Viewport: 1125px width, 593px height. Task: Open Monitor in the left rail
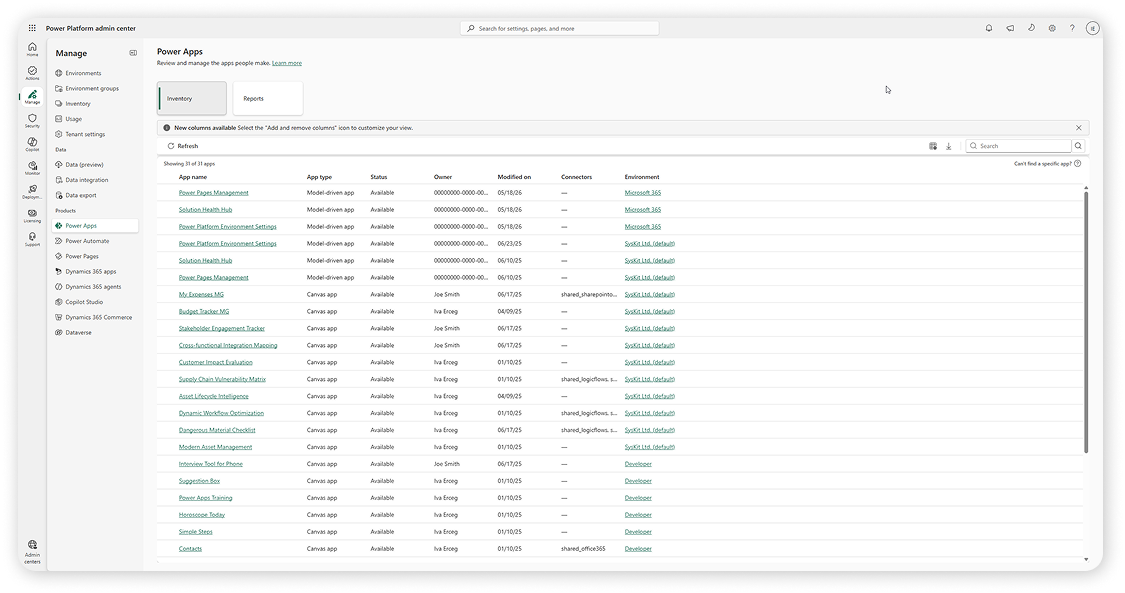pyautogui.click(x=32, y=168)
